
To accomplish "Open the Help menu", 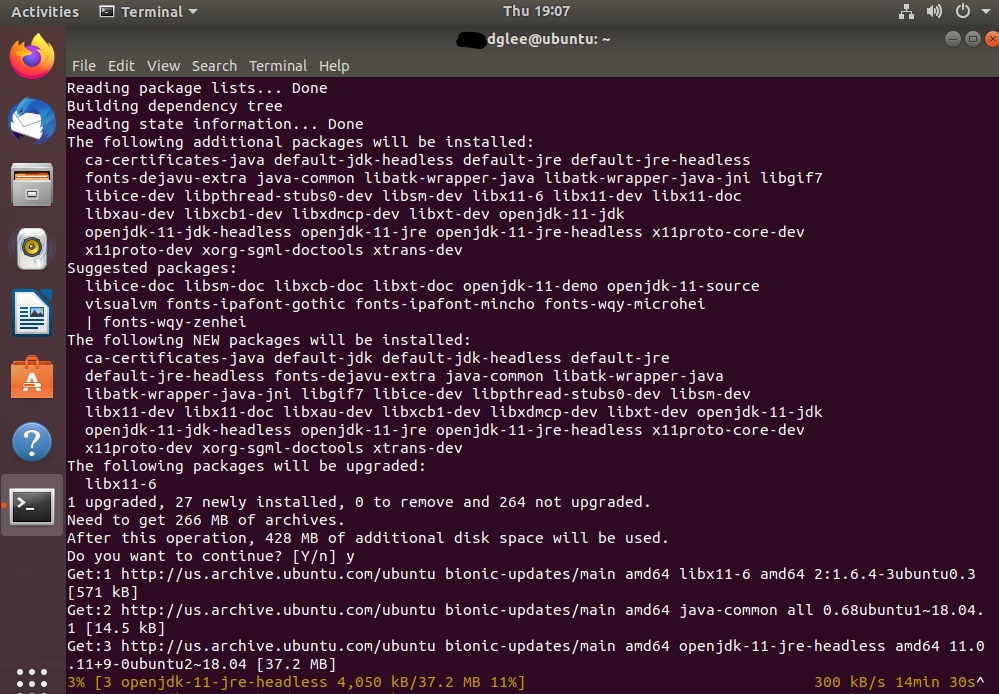I will click(334, 66).
